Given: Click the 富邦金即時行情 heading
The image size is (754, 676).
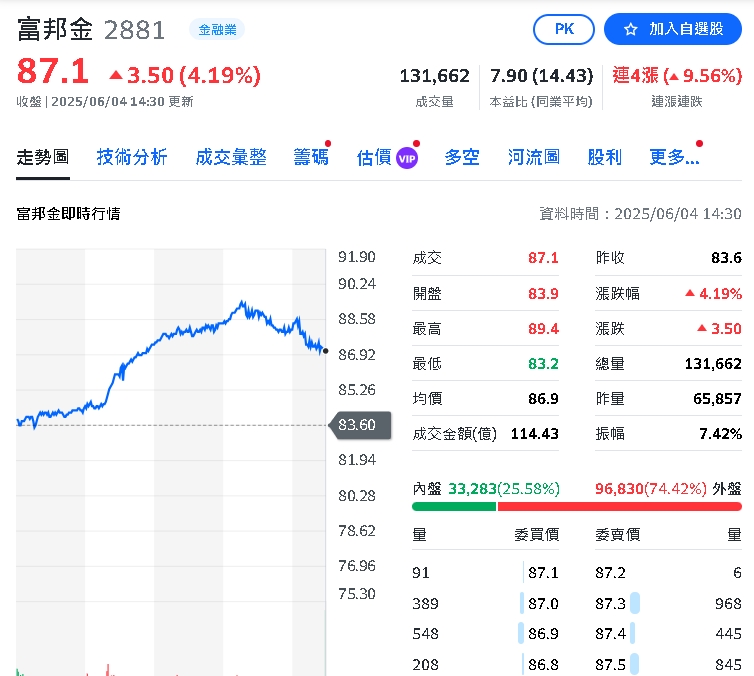Looking at the screenshot, I should [x=68, y=213].
